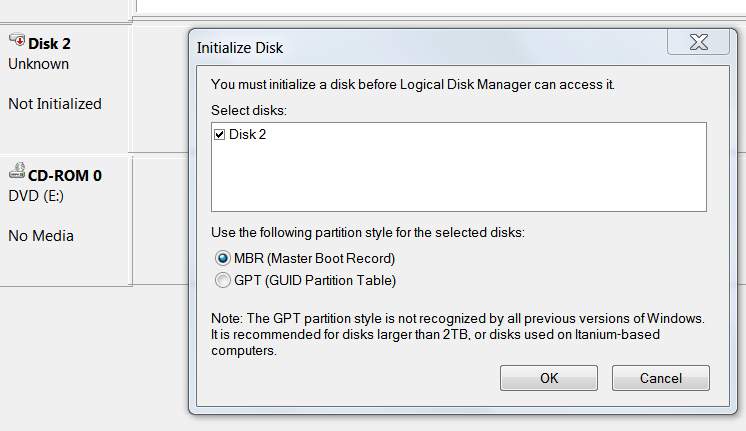The width and height of the screenshot is (746, 431).
Task: Select the CD-ROM 0 label
Action: pyautogui.click(x=65, y=176)
